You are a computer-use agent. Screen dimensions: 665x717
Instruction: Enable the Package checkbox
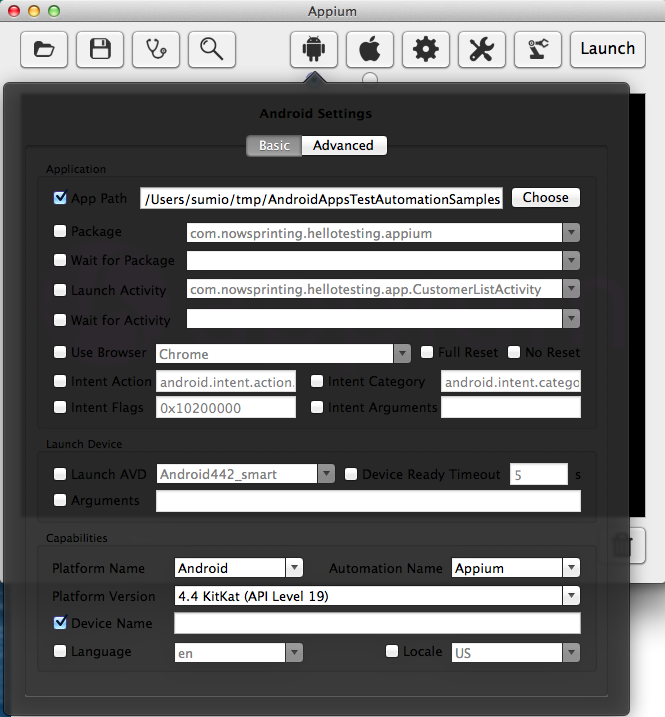[x=60, y=231]
